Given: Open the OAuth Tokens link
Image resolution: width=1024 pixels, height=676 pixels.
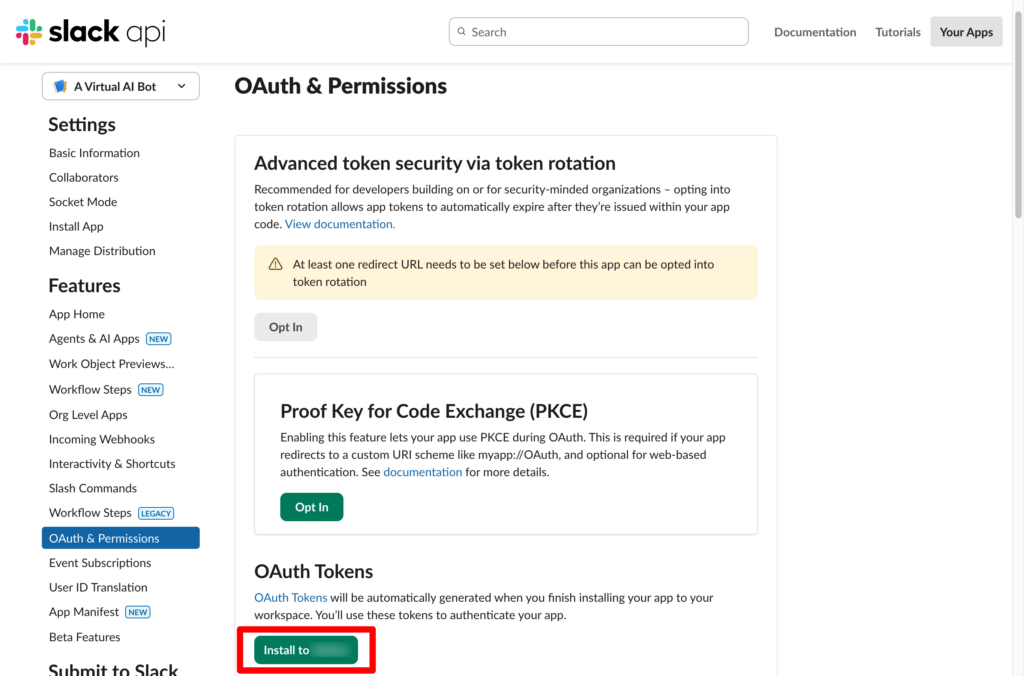Looking at the screenshot, I should tap(289, 598).
